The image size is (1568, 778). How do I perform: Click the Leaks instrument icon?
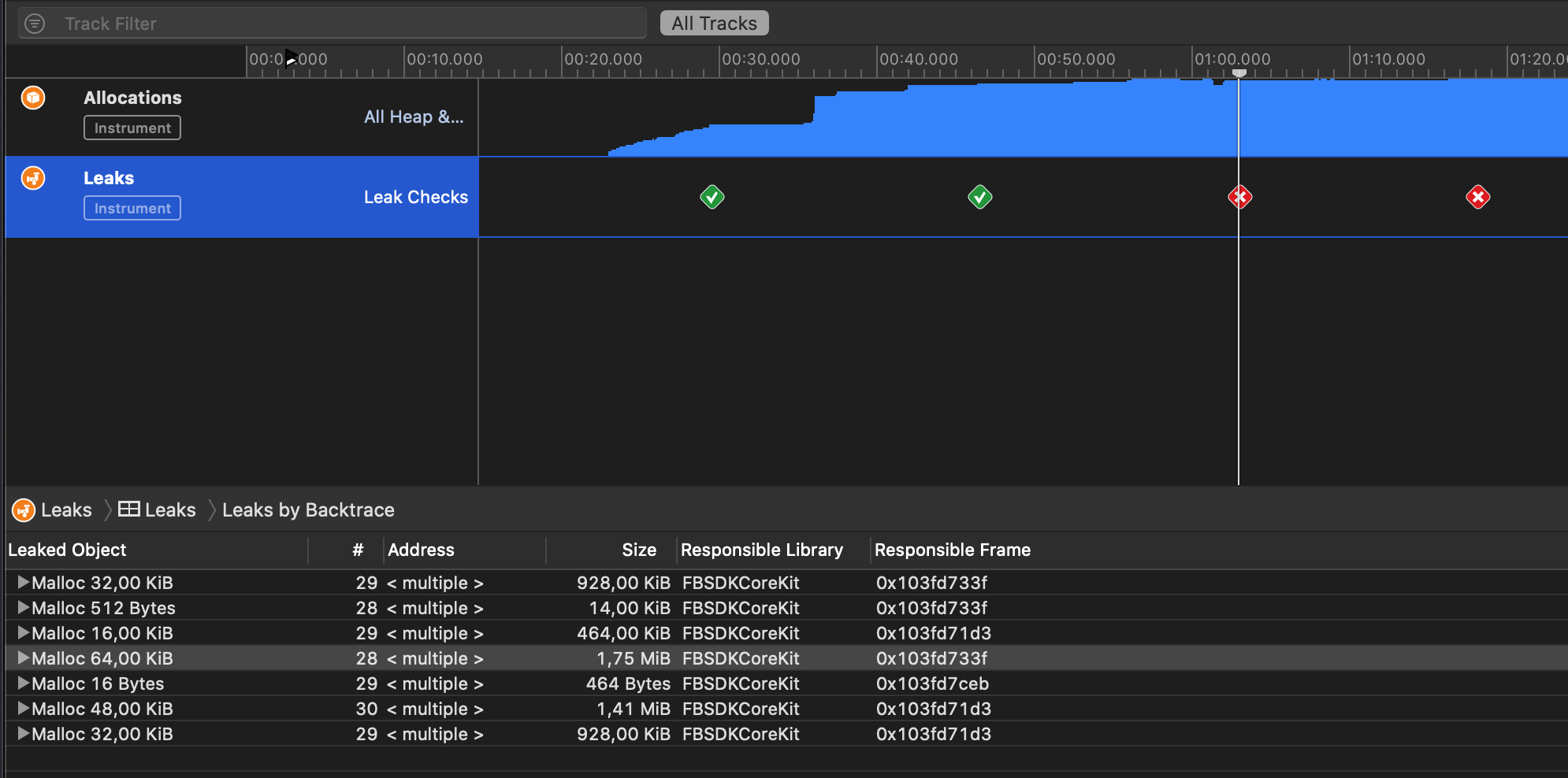[x=32, y=178]
